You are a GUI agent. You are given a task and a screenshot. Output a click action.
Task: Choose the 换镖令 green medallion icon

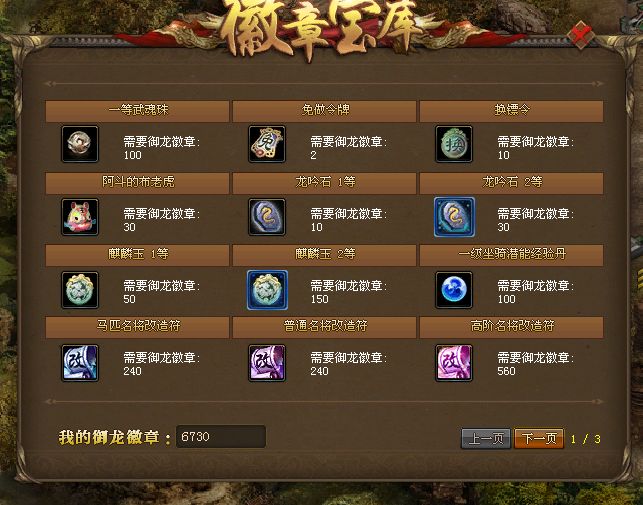point(454,144)
